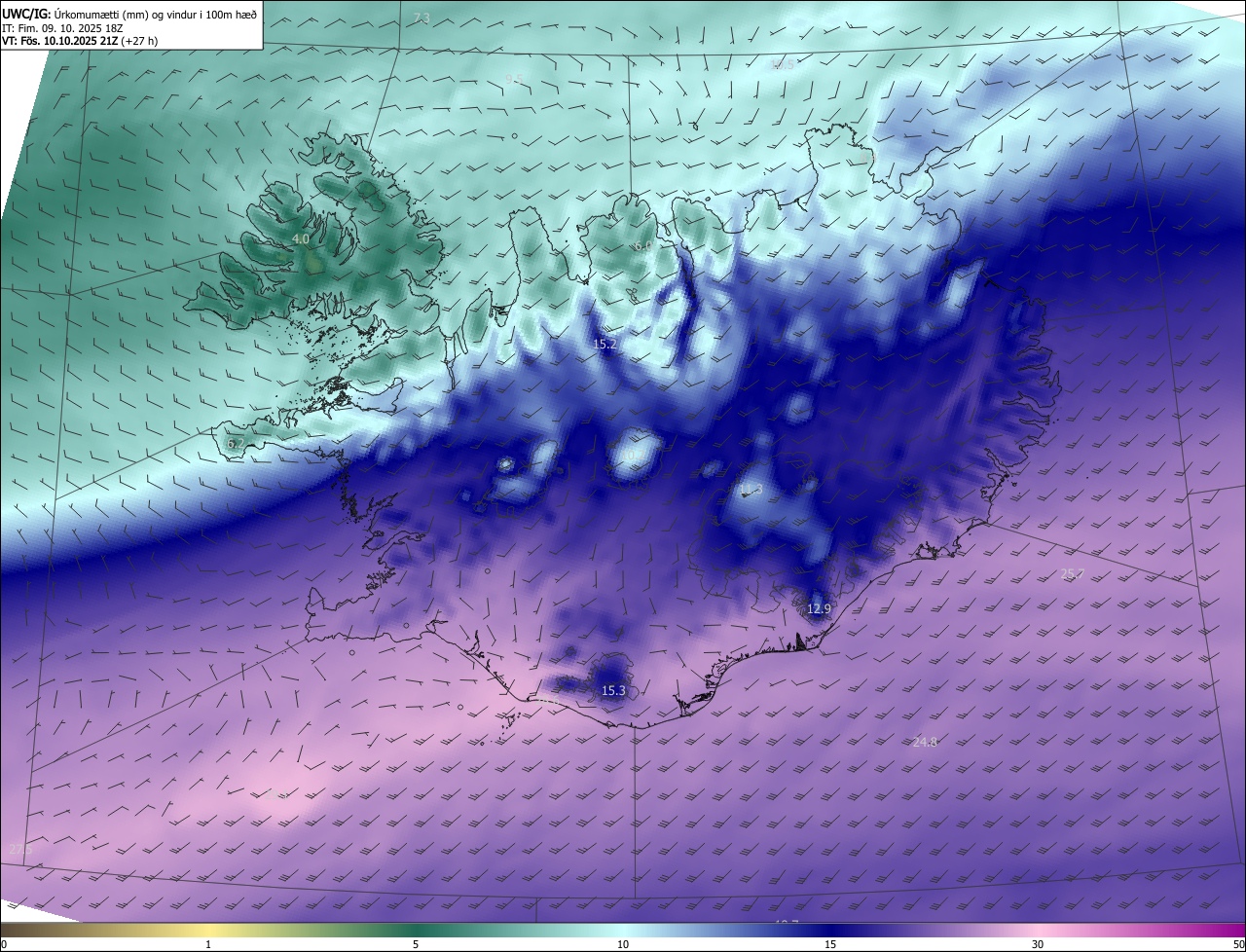The height and width of the screenshot is (952, 1246).
Task: Click the 6.0 value in north Iceland
Action: point(642,247)
